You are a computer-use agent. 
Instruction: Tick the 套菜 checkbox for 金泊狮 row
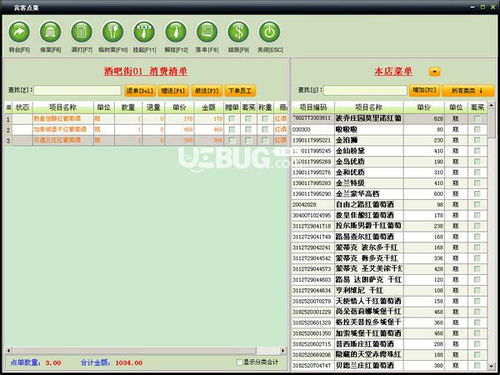coord(477,140)
